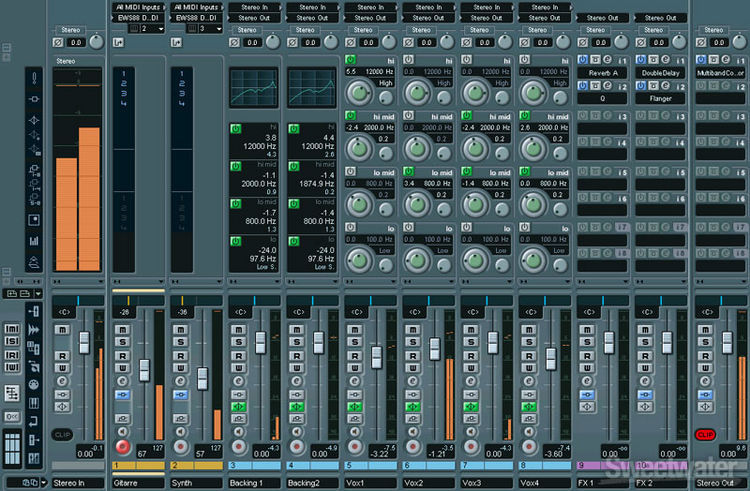Click the Stereo Out volume fader handle
The width and height of the screenshot is (750, 491).
click(x=727, y=343)
